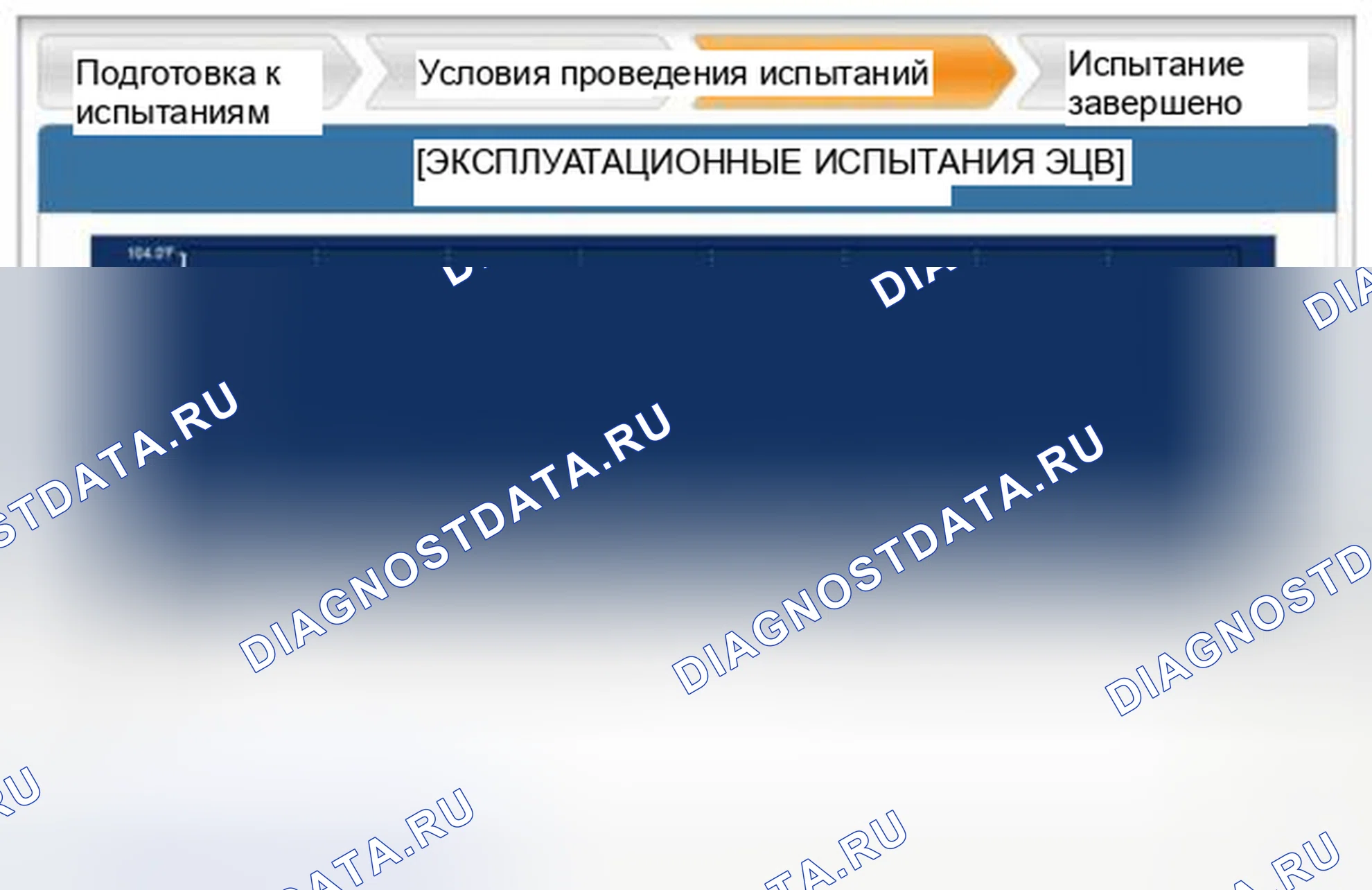Click the right-middle DIAGNOSTDATA.RU watermark text
Viewport: 1372px width, 890px height.
click(888, 558)
